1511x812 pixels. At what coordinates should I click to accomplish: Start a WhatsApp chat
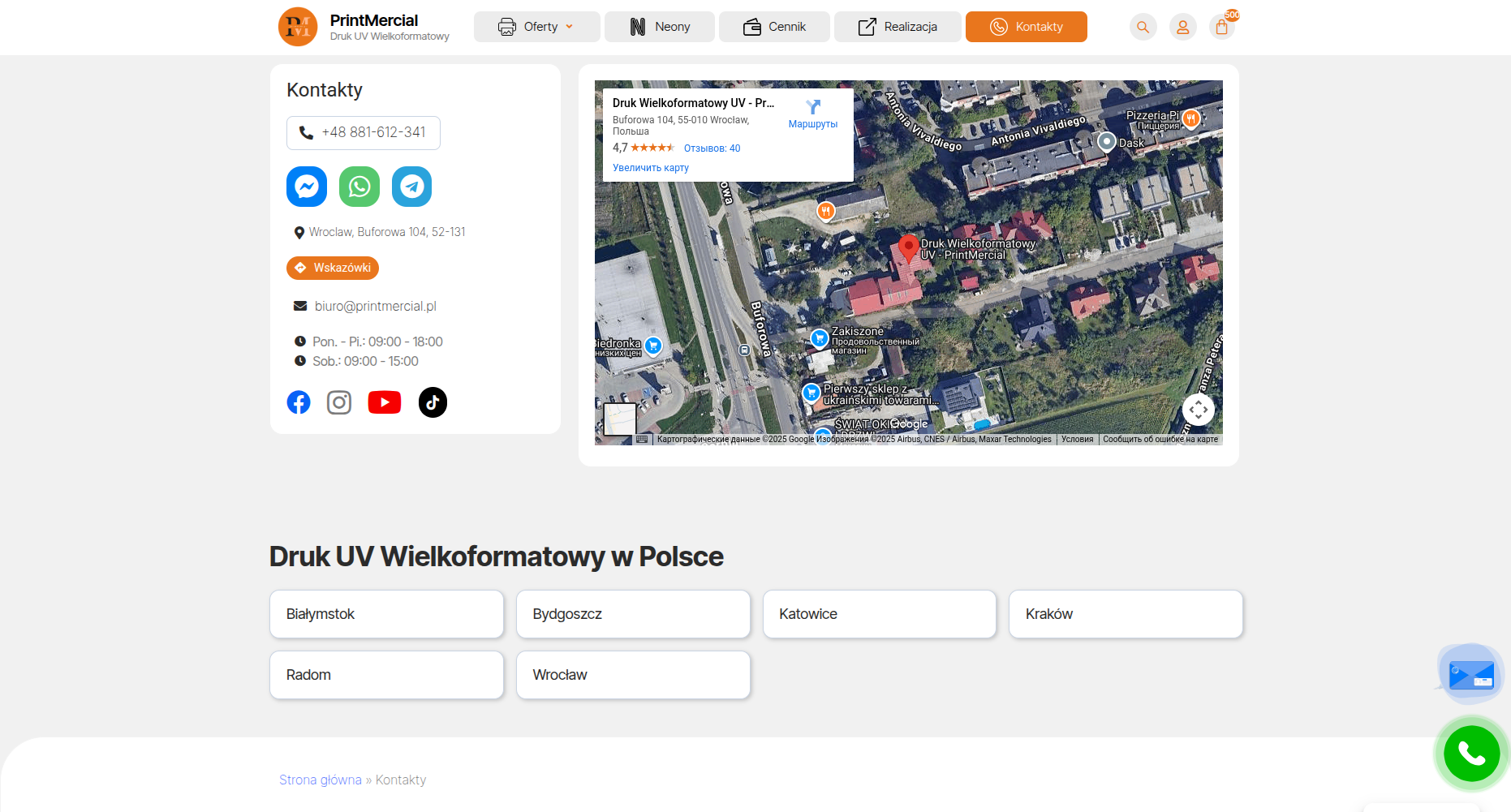359,187
